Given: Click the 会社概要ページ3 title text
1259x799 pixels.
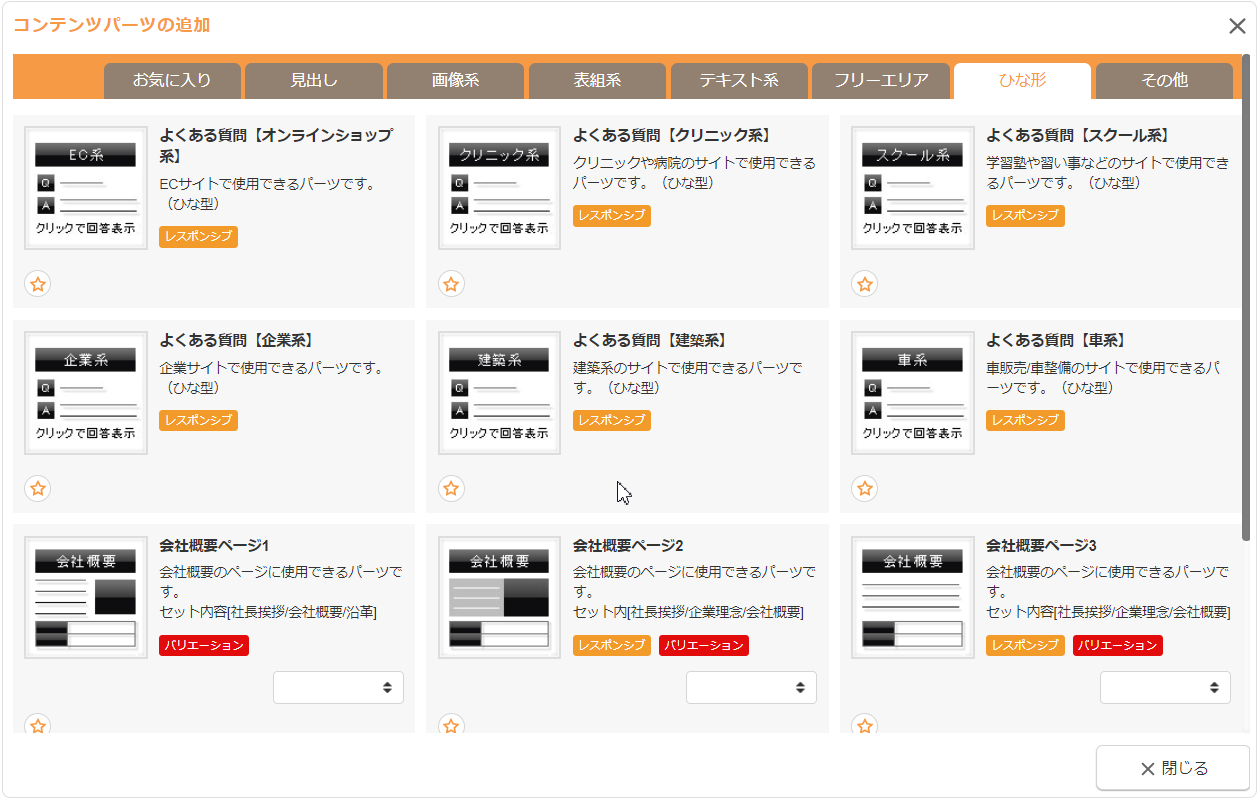Looking at the screenshot, I should pyautogui.click(x=1041, y=546).
